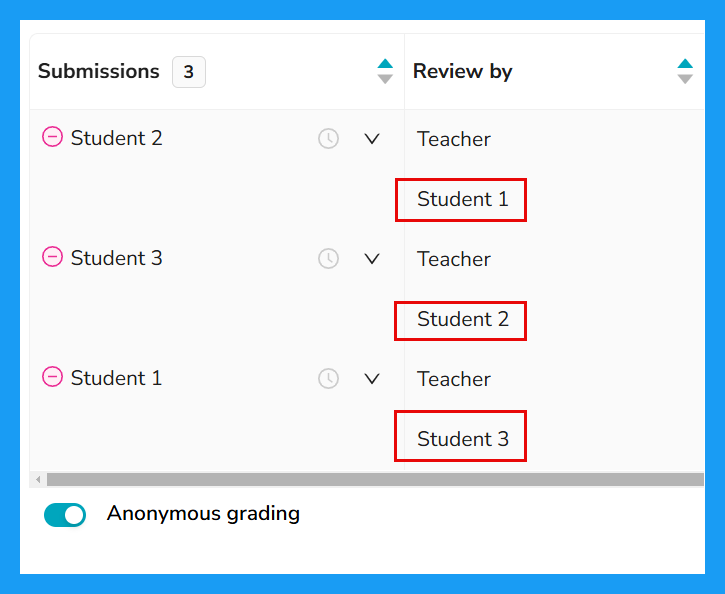Open reviewer Student 1 under Student 2

coord(462,199)
